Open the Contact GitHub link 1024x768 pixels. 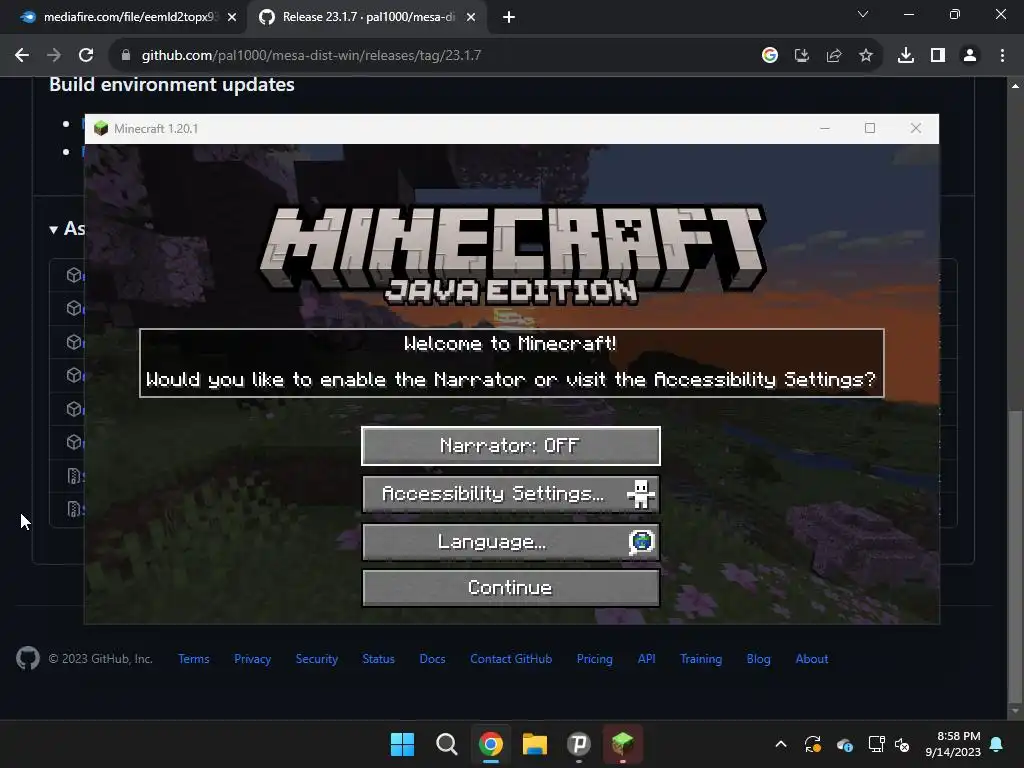pyautogui.click(x=511, y=659)
